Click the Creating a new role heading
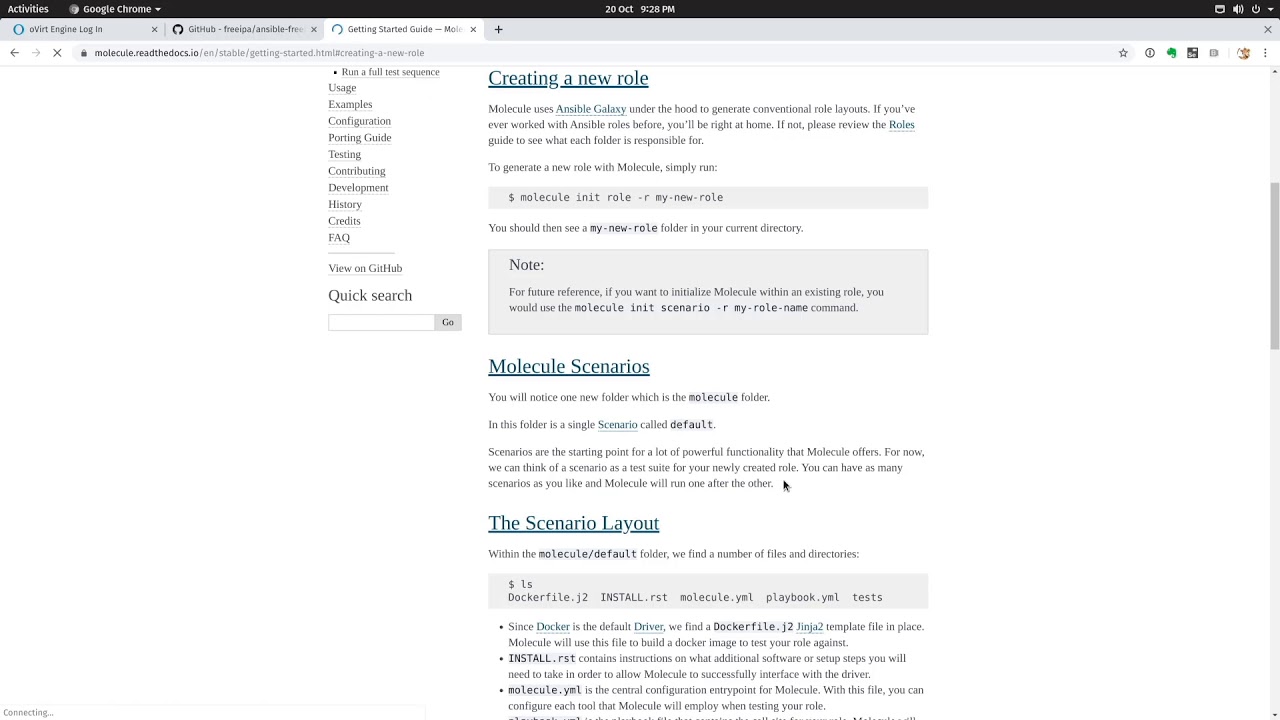The height and width of the screenshot is (720, 1280). tap(568, 78)
